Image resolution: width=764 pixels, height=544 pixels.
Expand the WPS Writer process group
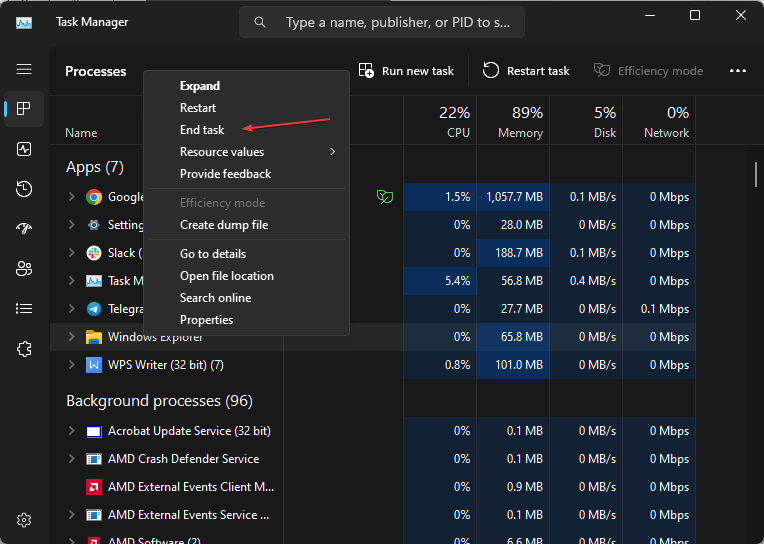point(71,365)
